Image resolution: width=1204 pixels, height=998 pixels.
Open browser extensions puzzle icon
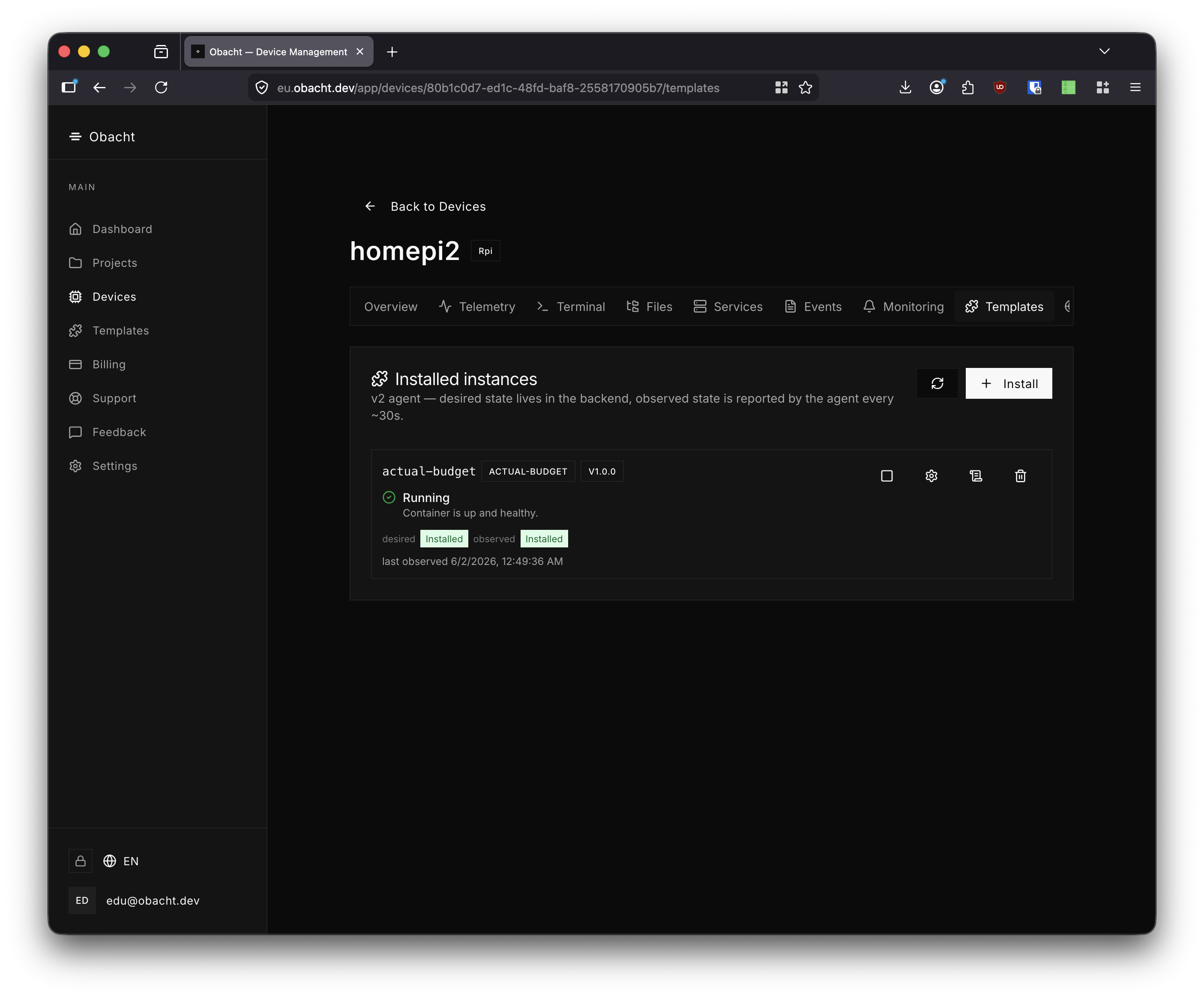tap(968, 88)
